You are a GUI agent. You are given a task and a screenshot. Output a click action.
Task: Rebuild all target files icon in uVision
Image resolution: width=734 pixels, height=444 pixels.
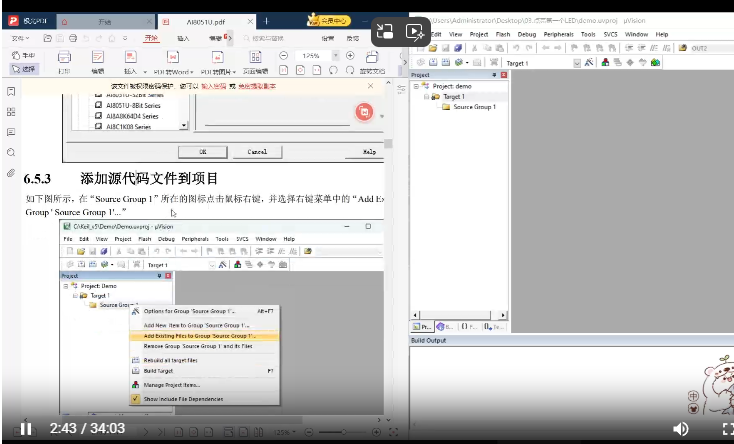click(x=446, y=62)
